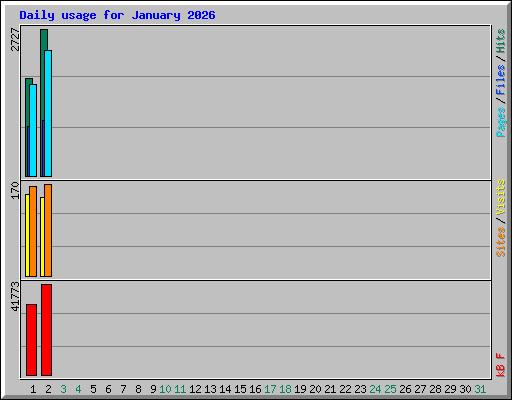Click the red "KB F" legend label

500,365
